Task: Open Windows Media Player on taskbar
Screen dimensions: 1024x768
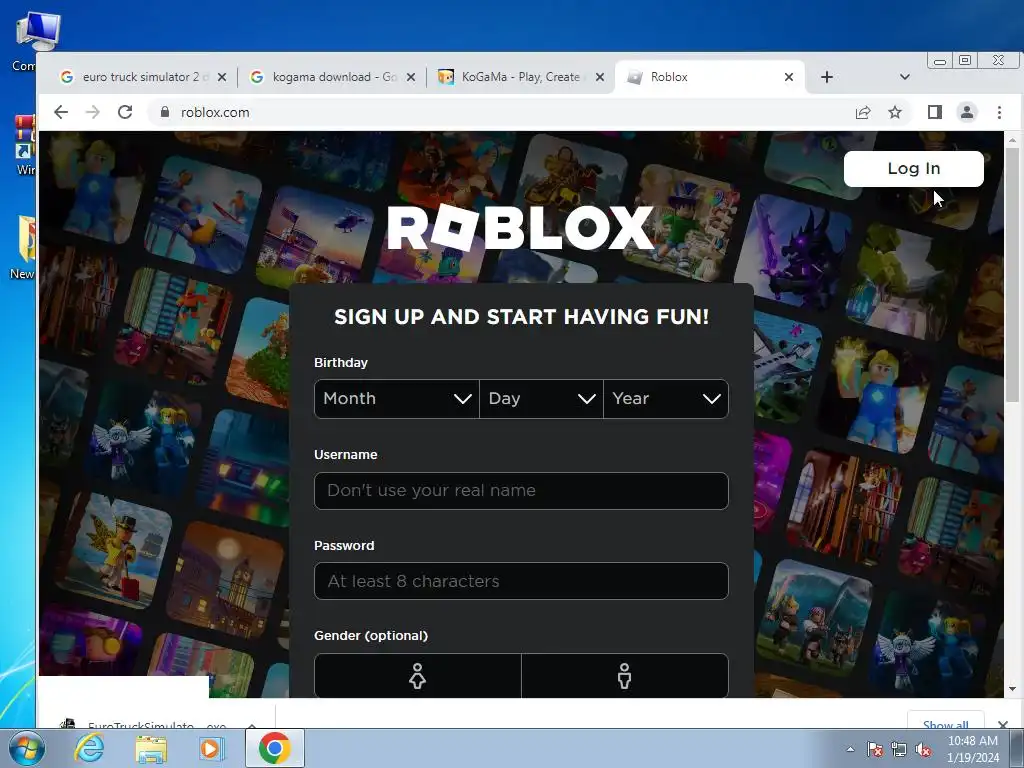Action: click(x=210, y=748)
